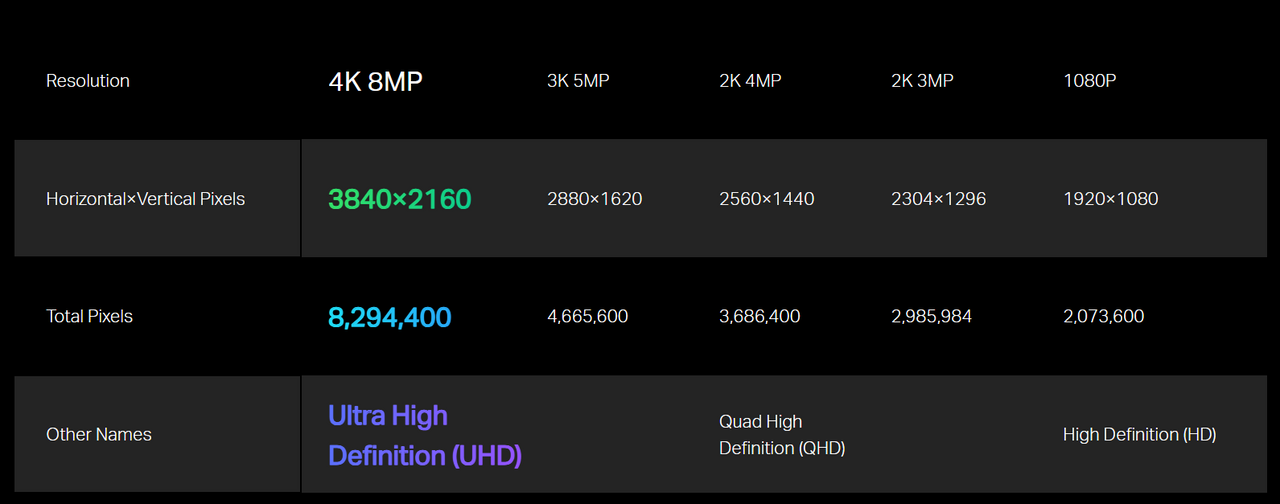Select the 4,665,600 total pixels value

pyautogui.click(x=588, y=317)
